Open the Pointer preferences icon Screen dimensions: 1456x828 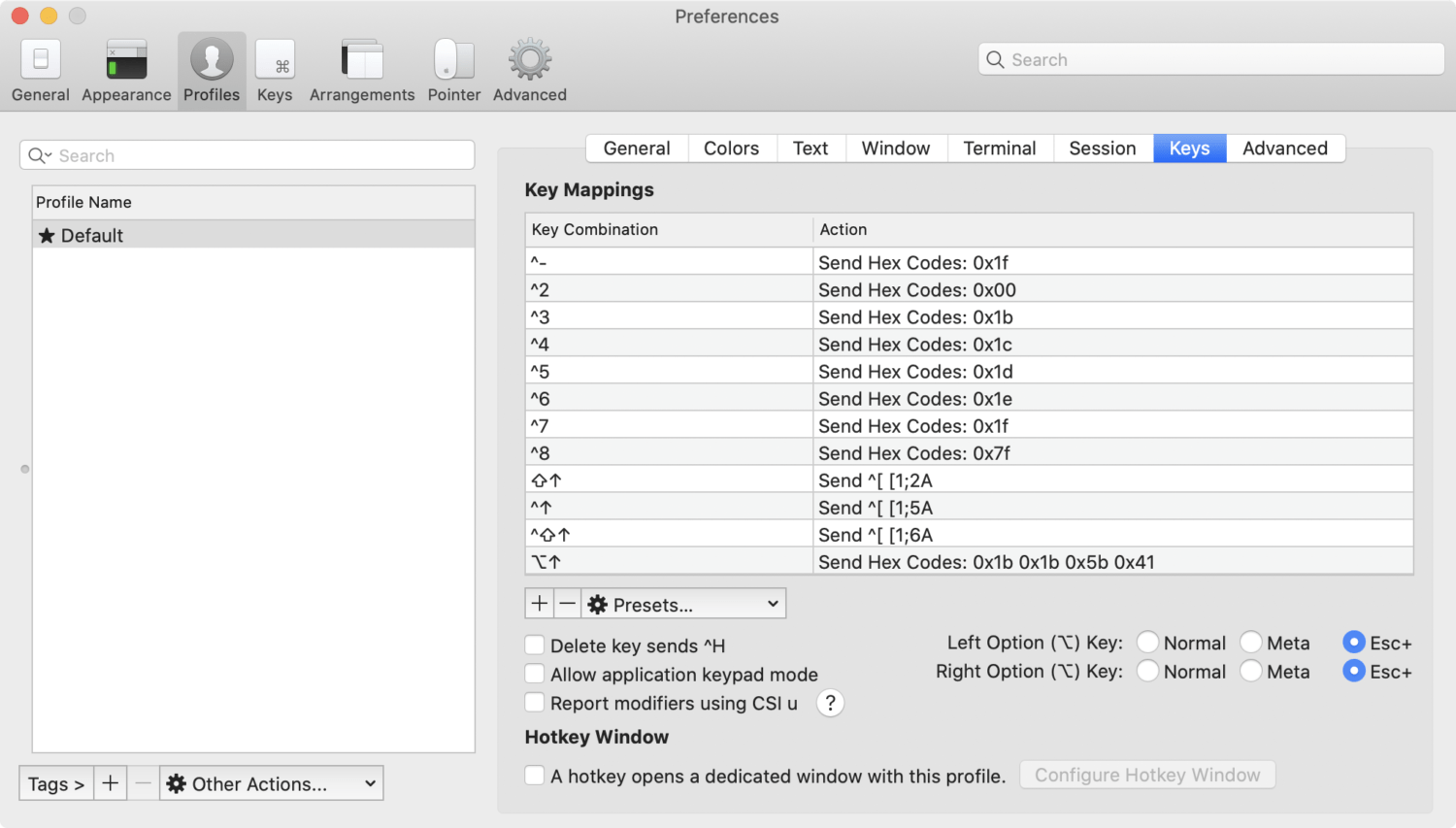tap(453, 60)
